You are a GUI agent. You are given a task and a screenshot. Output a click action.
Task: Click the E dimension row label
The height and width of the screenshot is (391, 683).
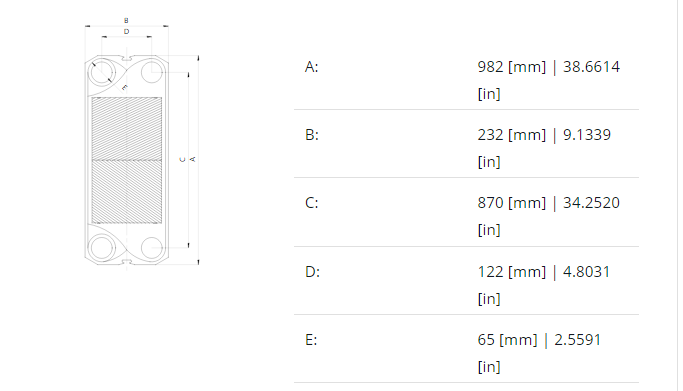[x=311, y=340]
